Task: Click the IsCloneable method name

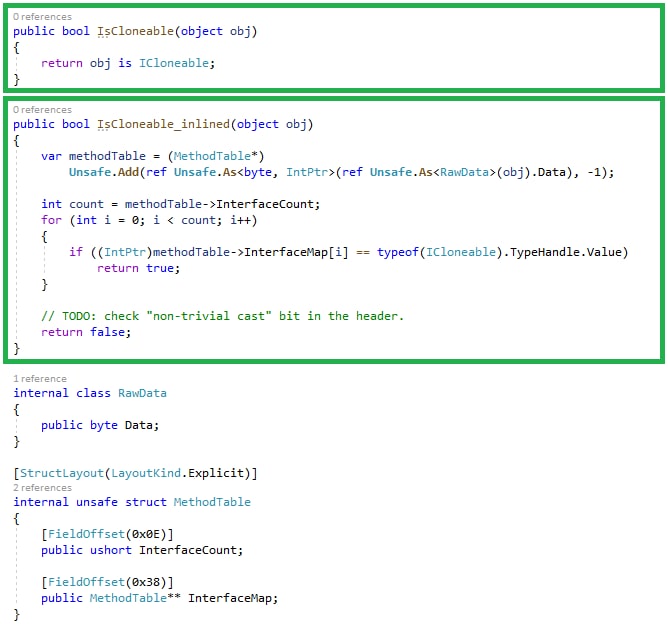Action: click(135, 31)
